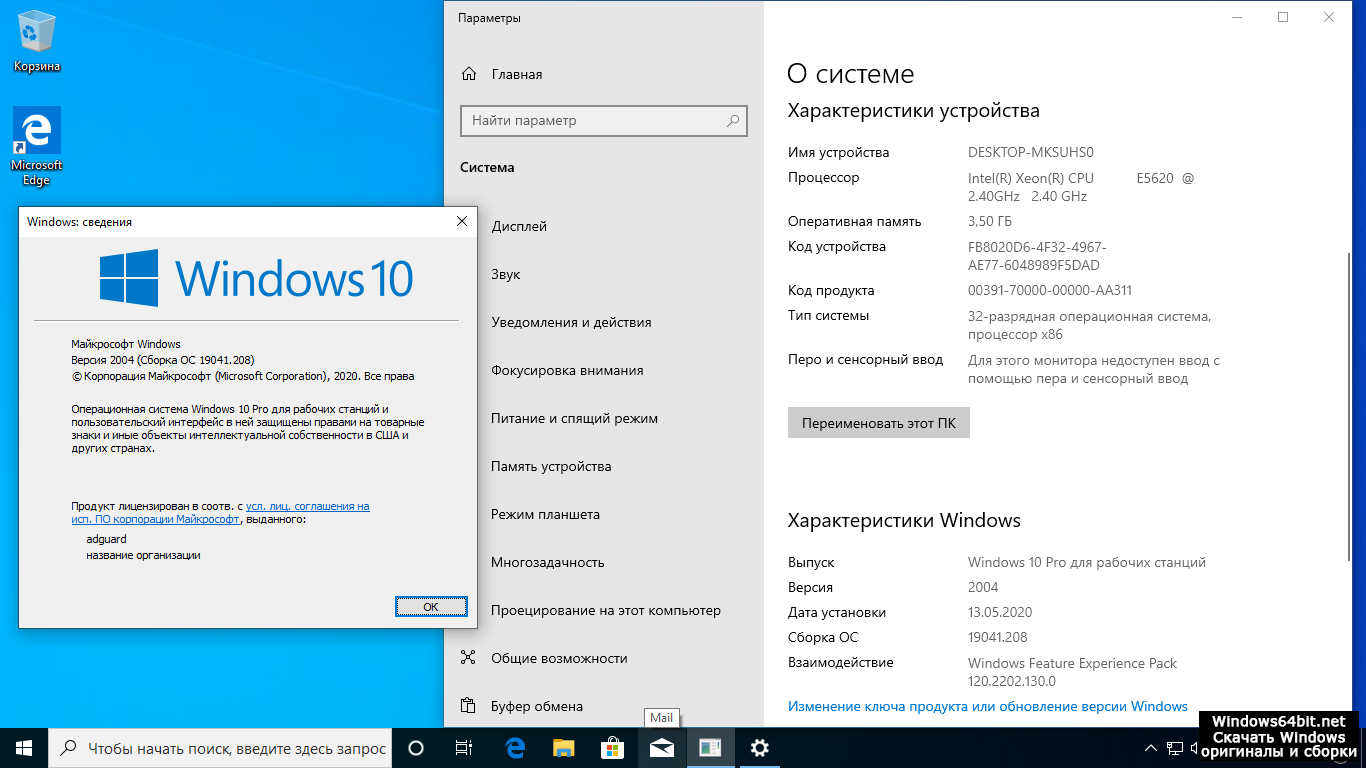Open Звук settings section
This screenshot has height=768, width=1366.
pyautogui.click(x=506, y=274)
